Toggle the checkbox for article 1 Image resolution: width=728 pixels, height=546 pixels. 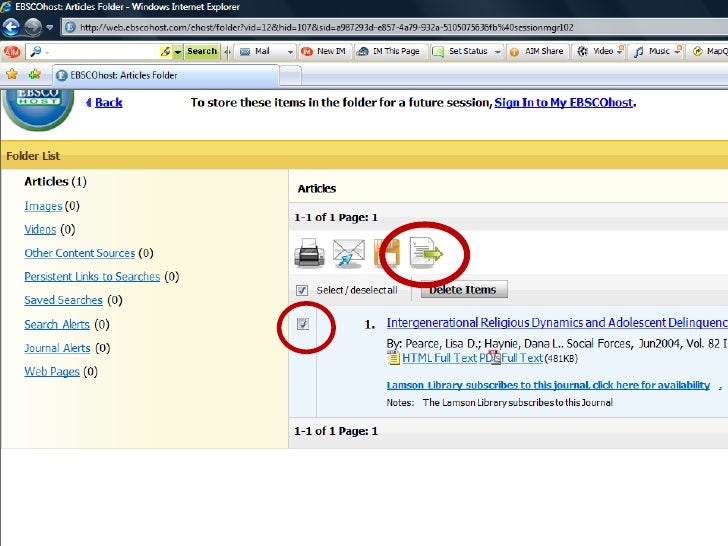(x=303, y=324)
